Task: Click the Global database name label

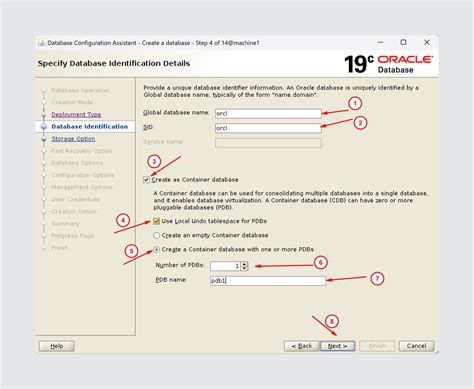Action: (176, 113)
